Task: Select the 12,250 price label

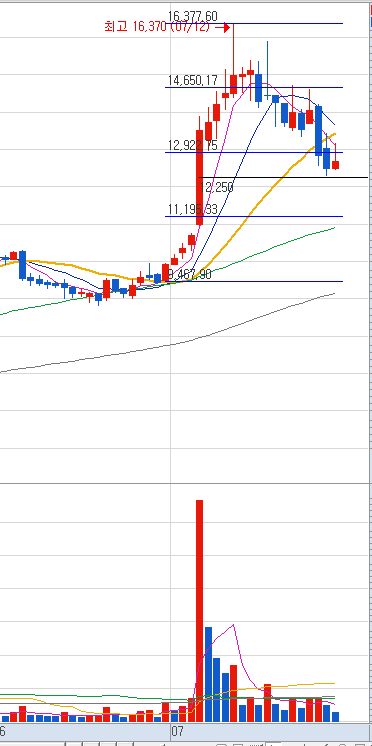Action: click(217, 188)
